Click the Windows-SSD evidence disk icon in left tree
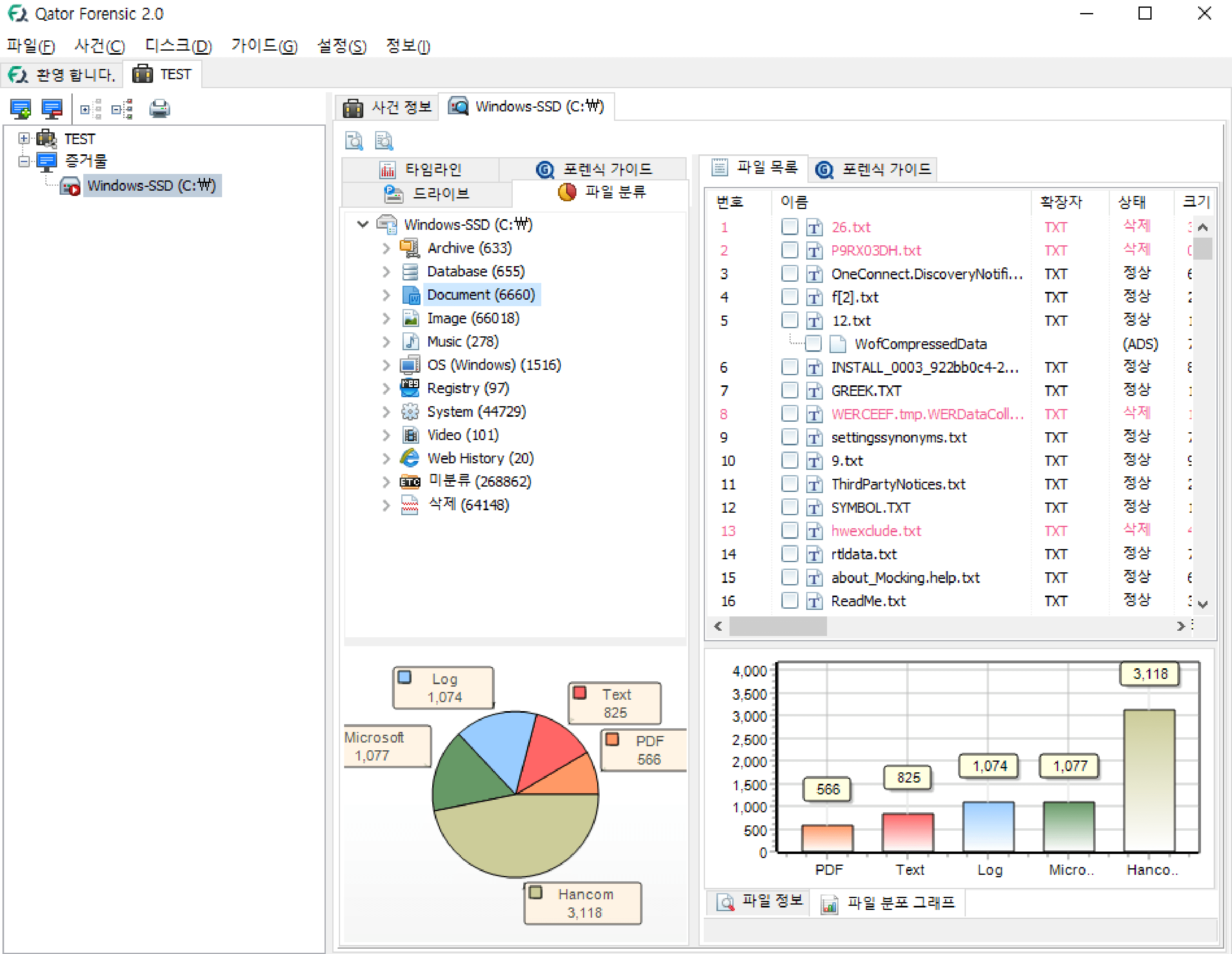The width and height of the screenshot is (1232, 954). pos(71,186)
